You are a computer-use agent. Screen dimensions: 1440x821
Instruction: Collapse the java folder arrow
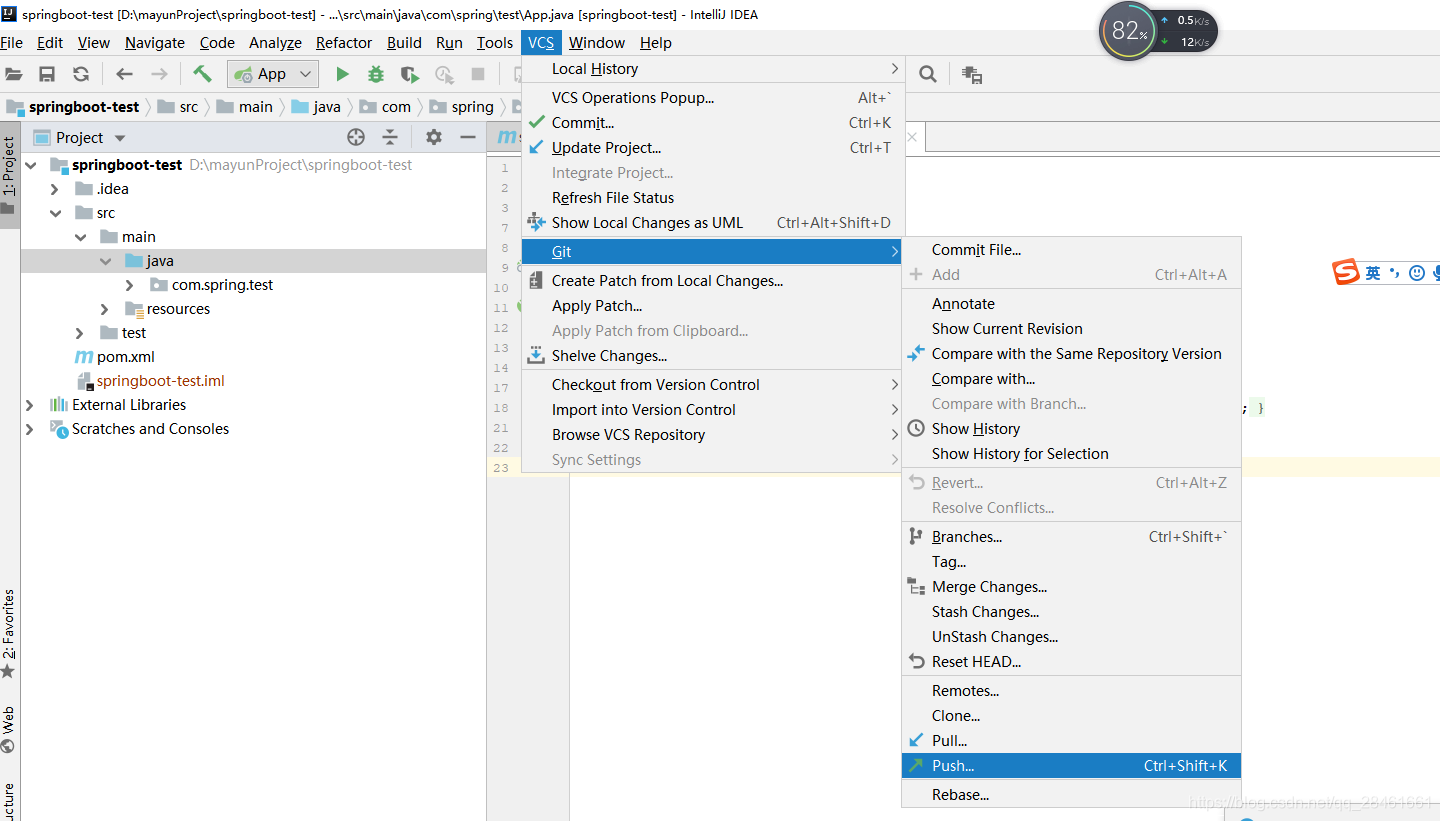pyautogui.click(x=106, y=261)
